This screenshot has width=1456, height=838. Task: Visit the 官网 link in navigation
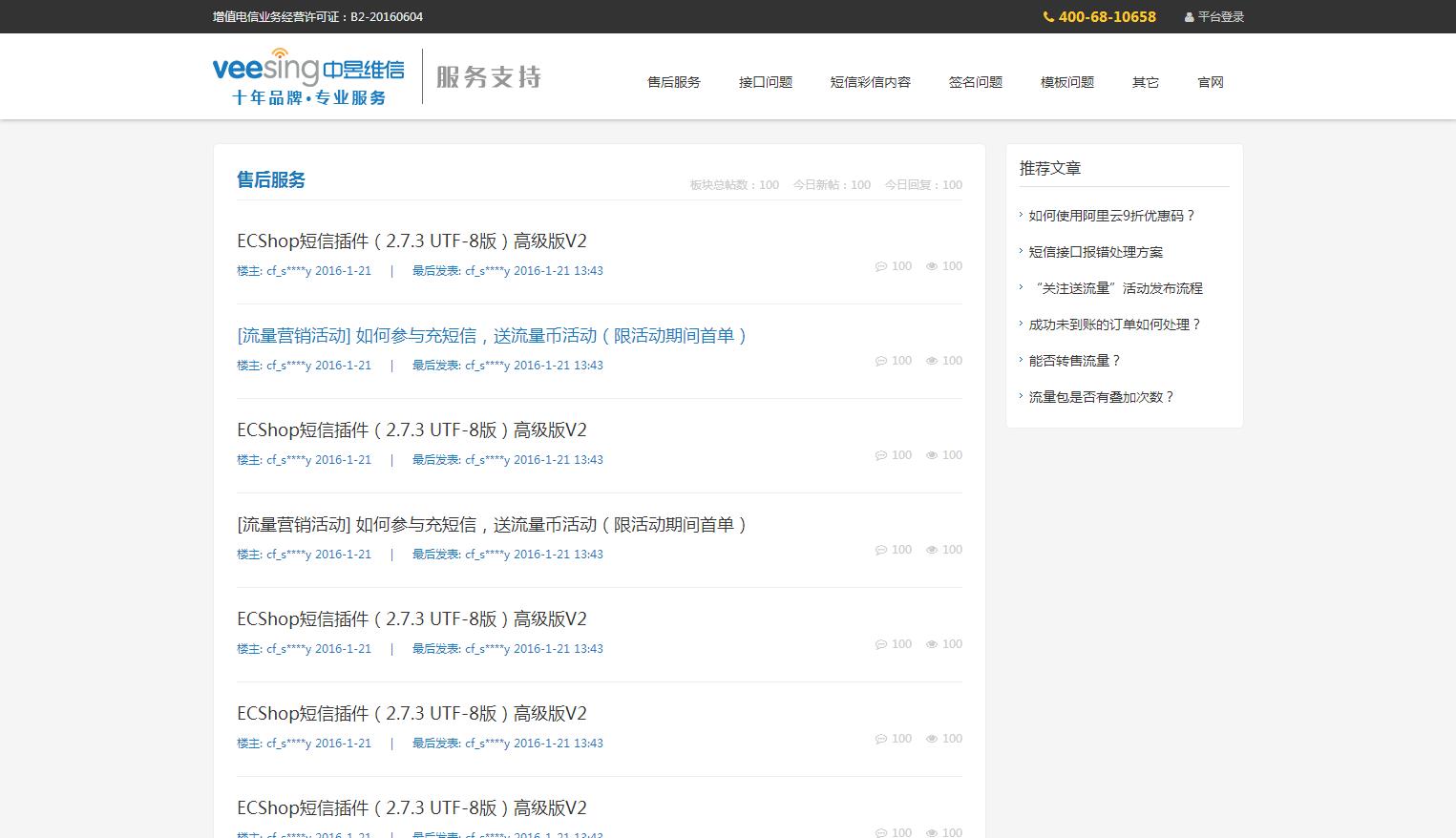pyautogui.click(x=1210, y=82)
